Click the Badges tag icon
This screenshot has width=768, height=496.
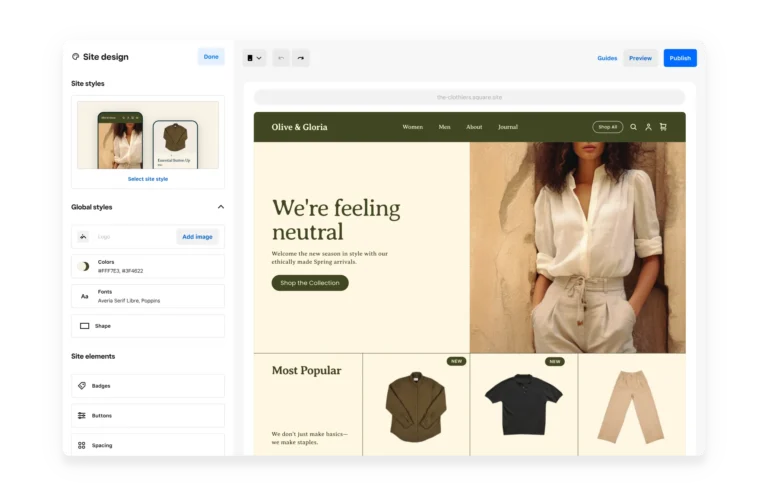(x=82, y=386)
